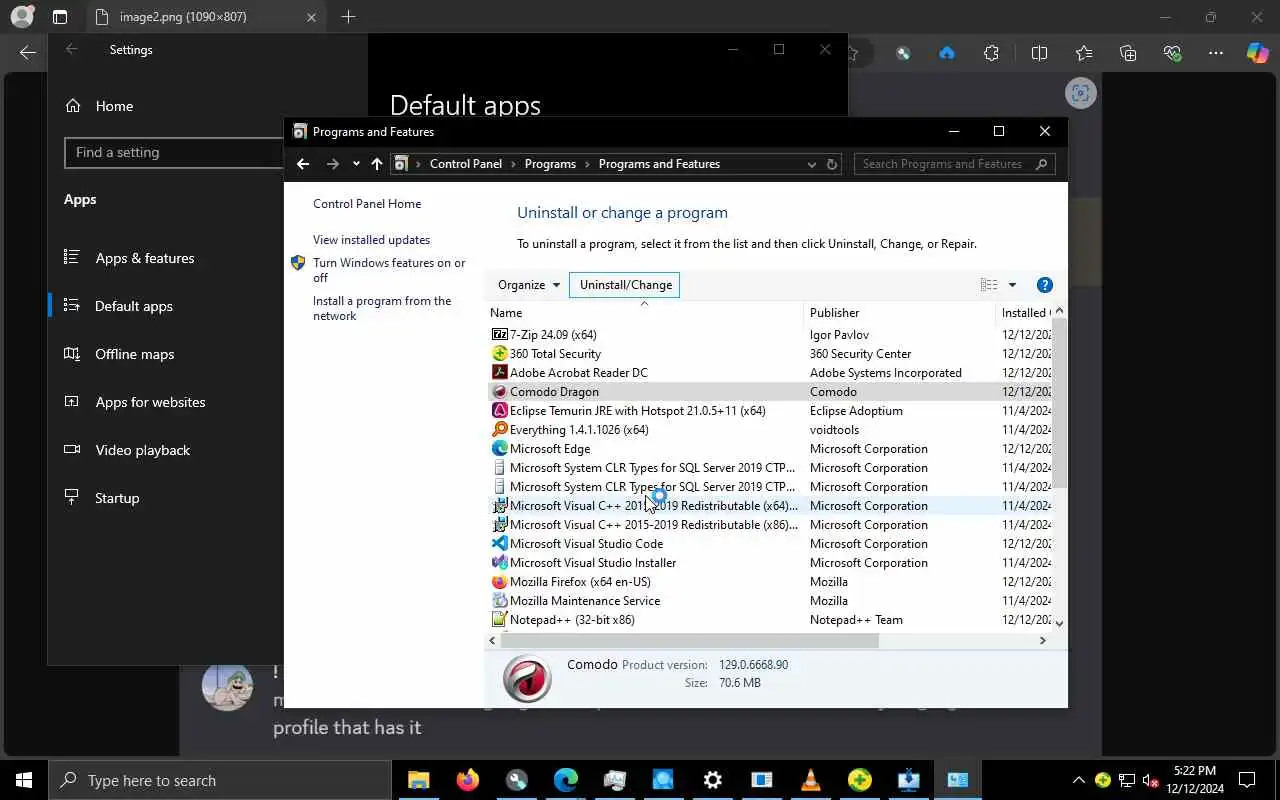Image resolution: width=1280 pixels, height=800 pixels.
Task: Sort list by Publisher column header
Action: tap(899, 313)
